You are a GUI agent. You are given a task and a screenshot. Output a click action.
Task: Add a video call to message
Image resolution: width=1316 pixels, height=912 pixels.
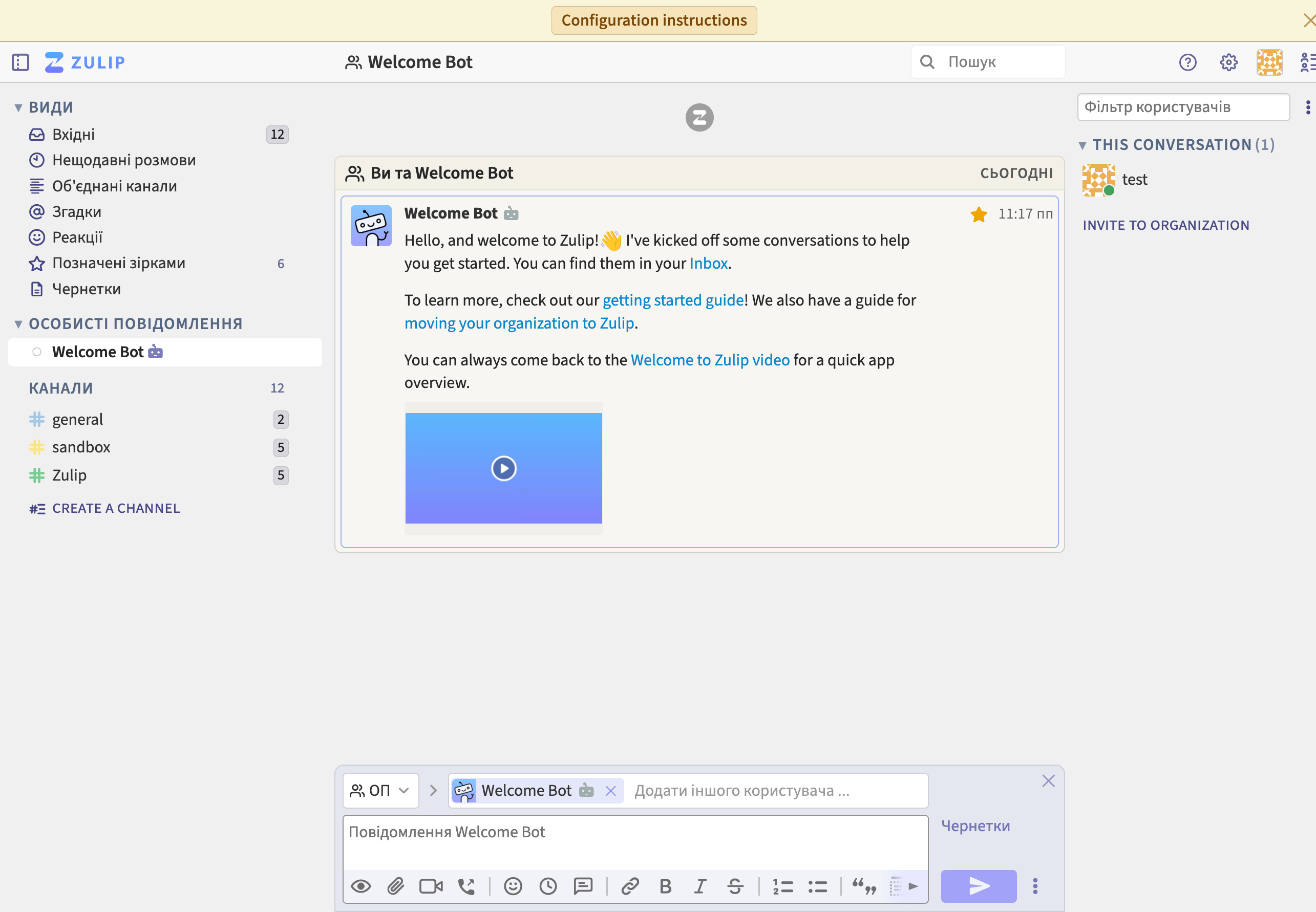(x=431, y=886)
